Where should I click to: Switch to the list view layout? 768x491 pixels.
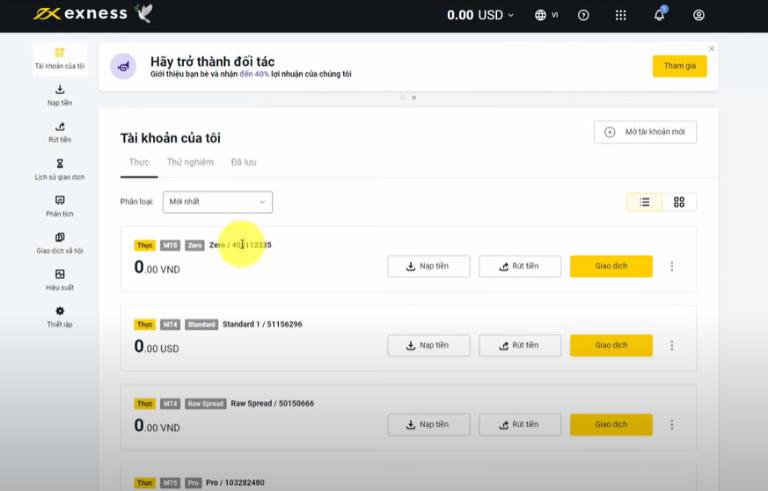(644, 202)
